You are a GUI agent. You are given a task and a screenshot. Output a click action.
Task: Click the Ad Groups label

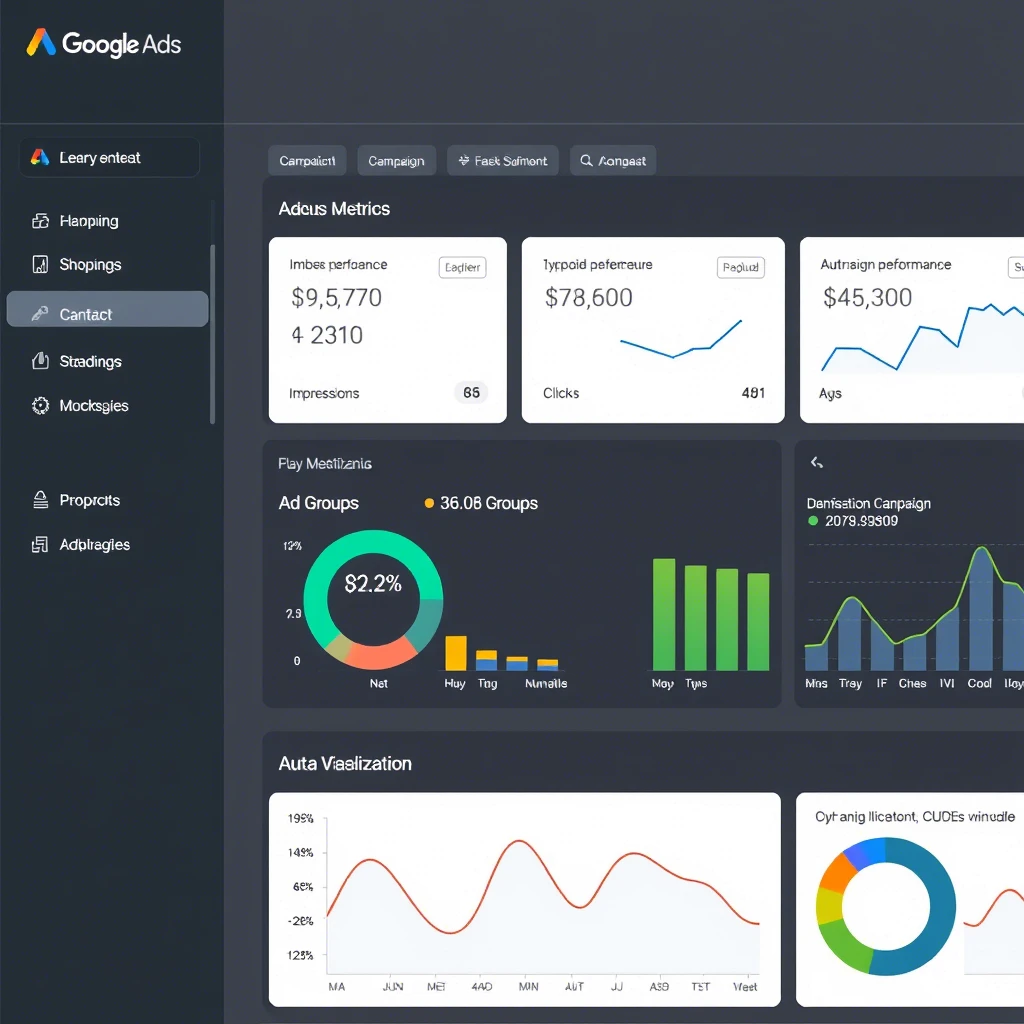coord(319,503)
